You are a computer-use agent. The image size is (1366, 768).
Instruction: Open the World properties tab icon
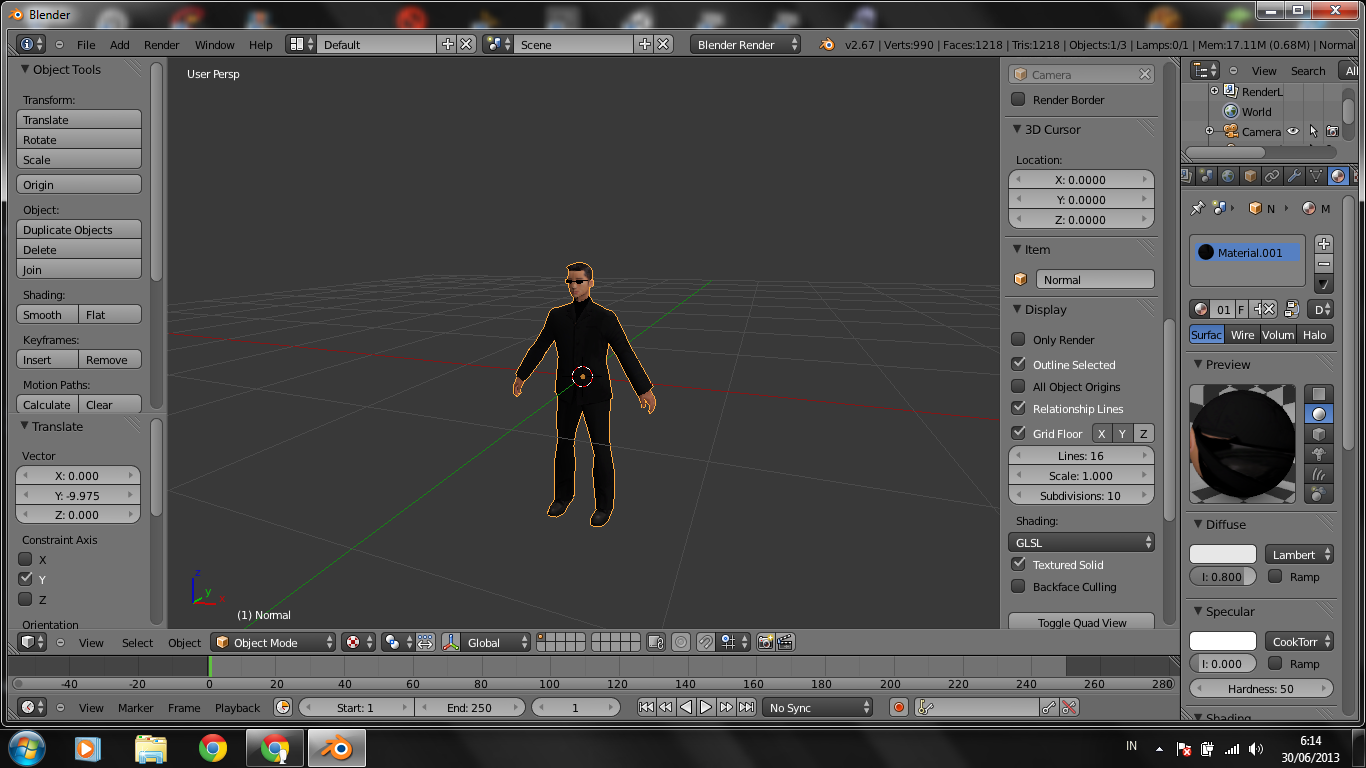pos(1228,176)
